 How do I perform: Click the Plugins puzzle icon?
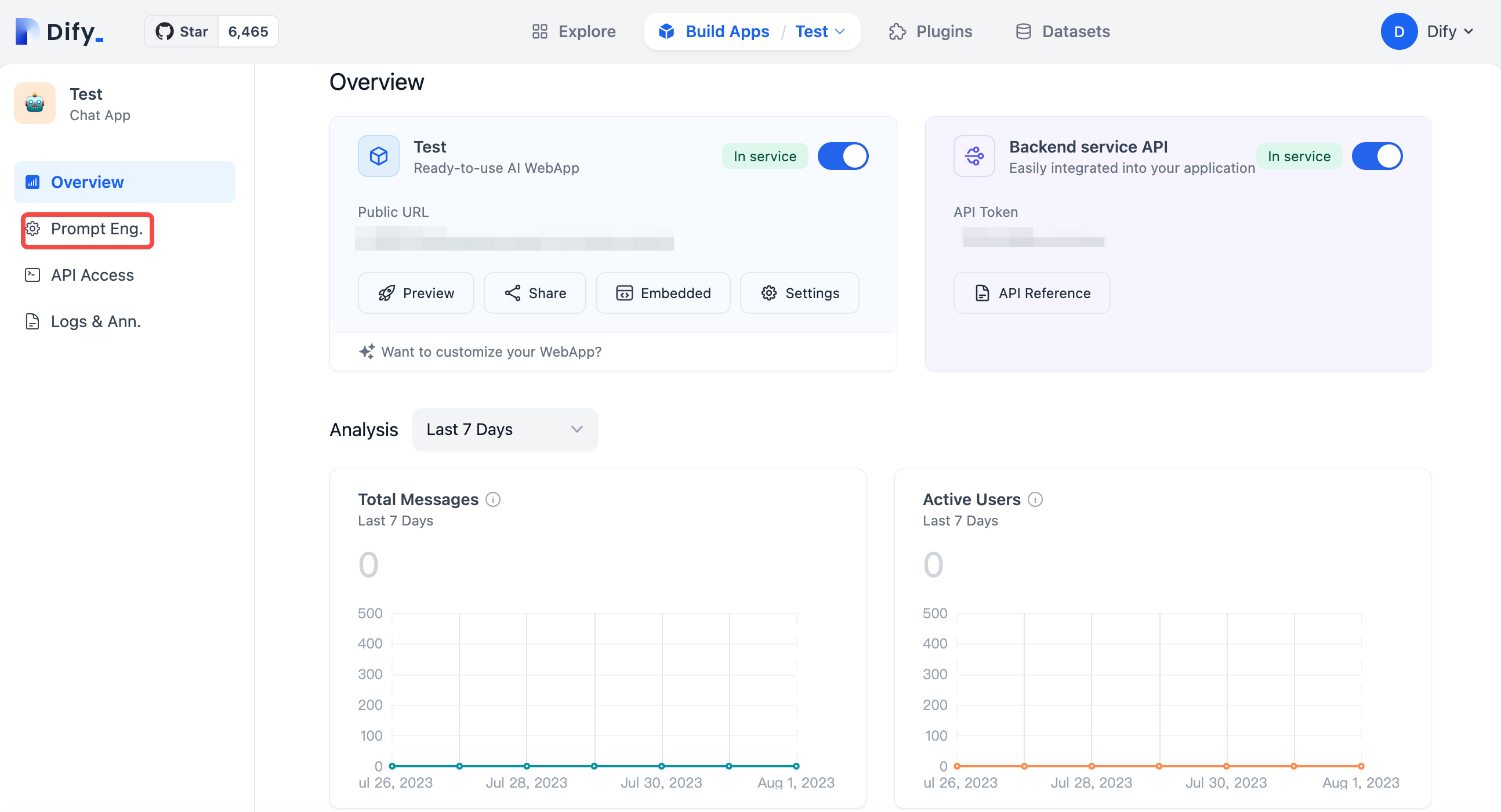897,31
